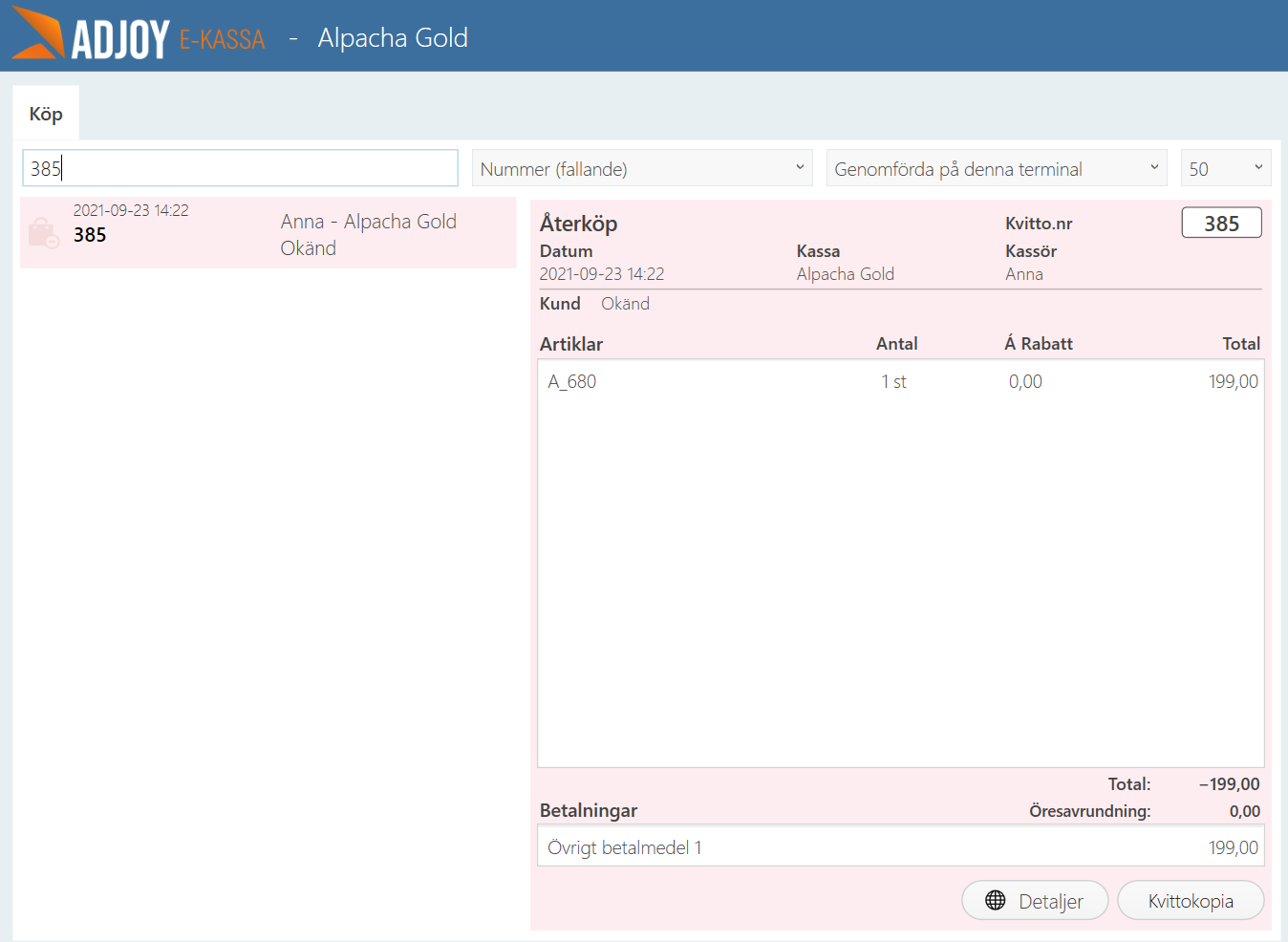Click the date 2021-09-23 14:22 under Datum

[602, 274]
